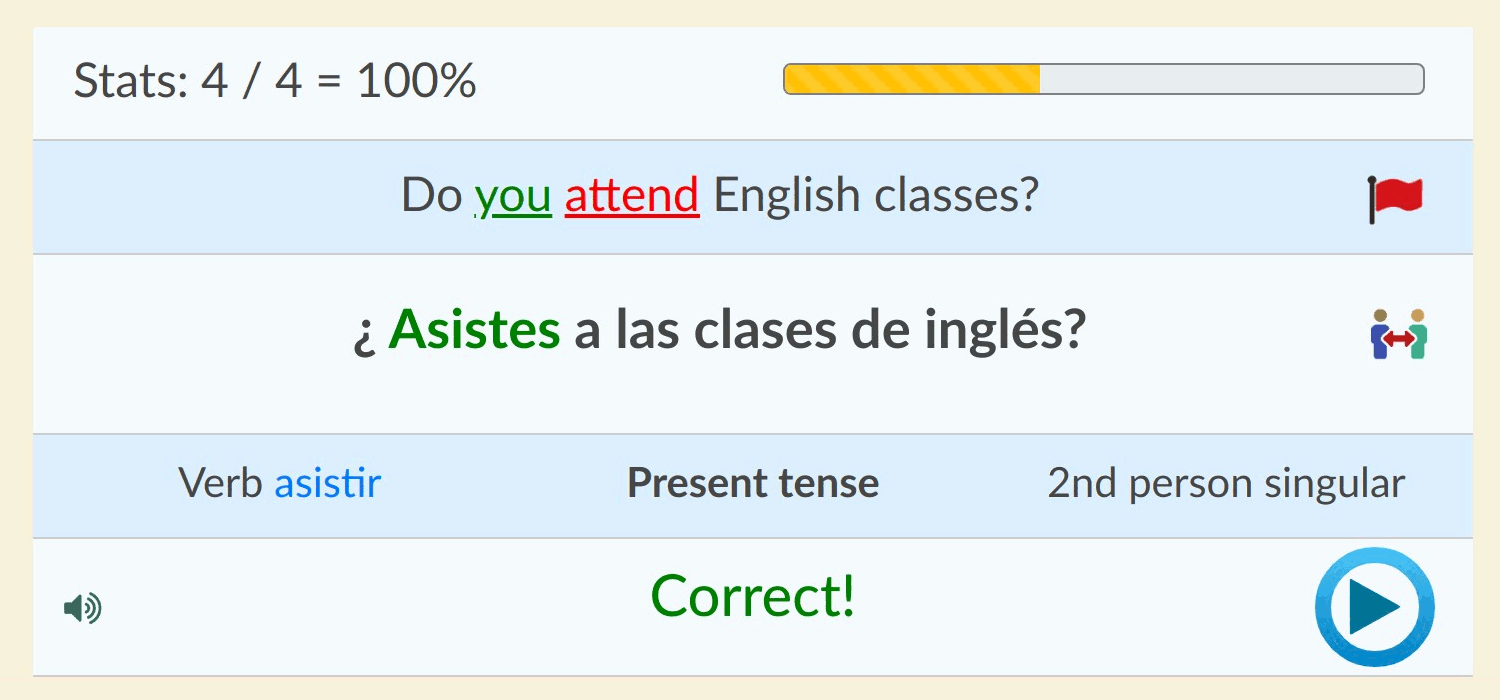
Task: Flag the sentence 'Do you attend English classes?'
Action: click(1397, 196)
